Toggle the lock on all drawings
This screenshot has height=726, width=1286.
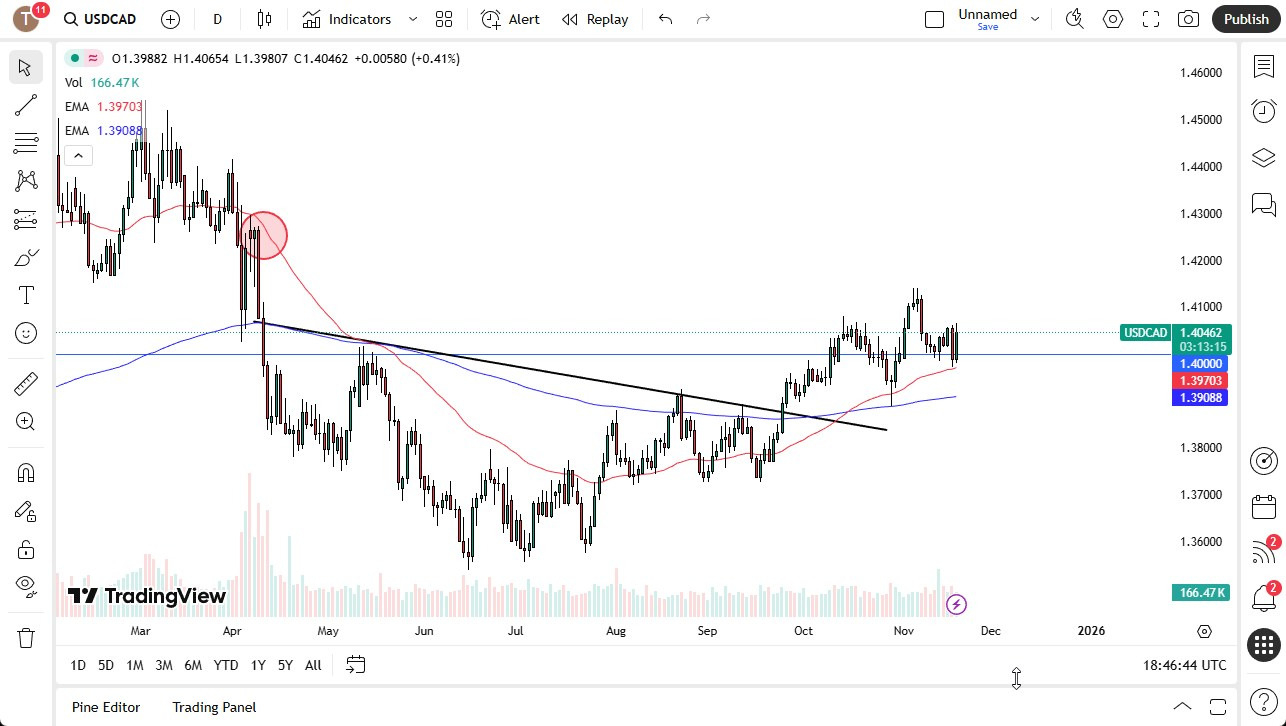[25, 549]
